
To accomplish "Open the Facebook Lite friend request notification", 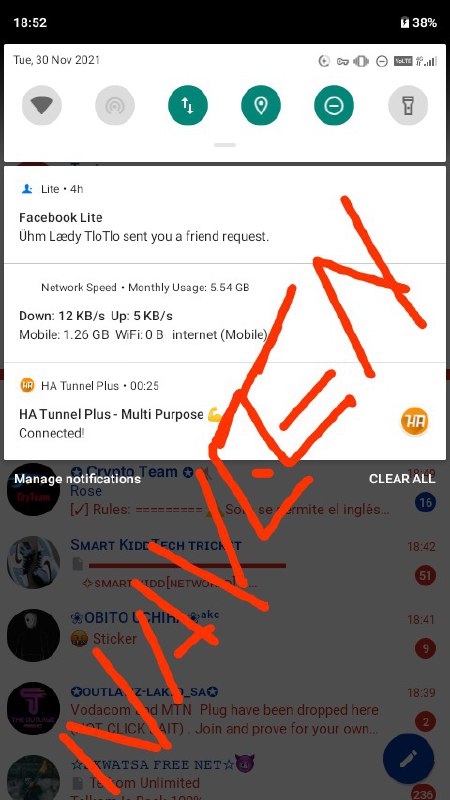I will [x=225, y=215].
